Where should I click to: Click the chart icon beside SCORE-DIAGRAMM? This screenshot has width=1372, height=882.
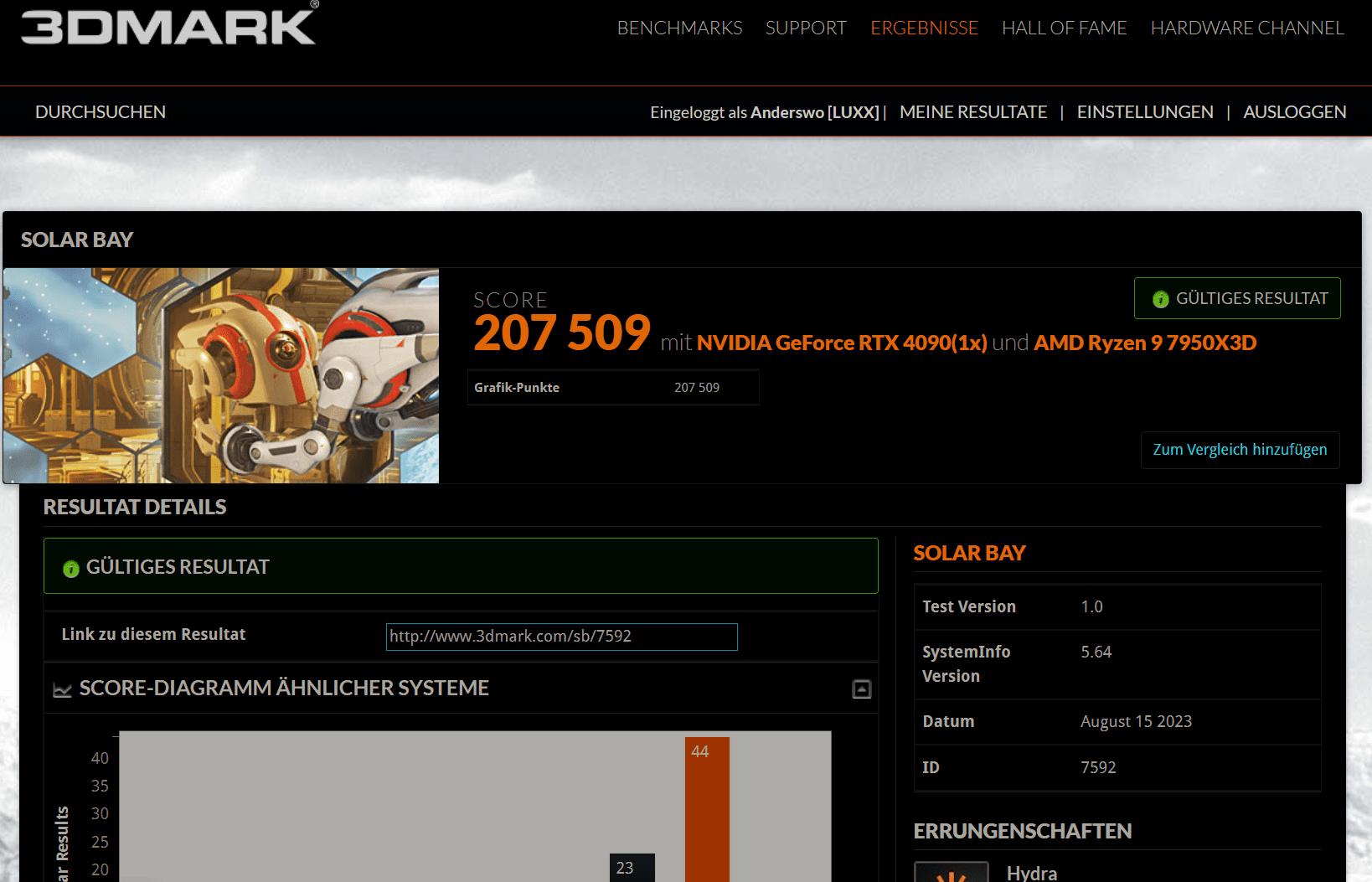62,689
